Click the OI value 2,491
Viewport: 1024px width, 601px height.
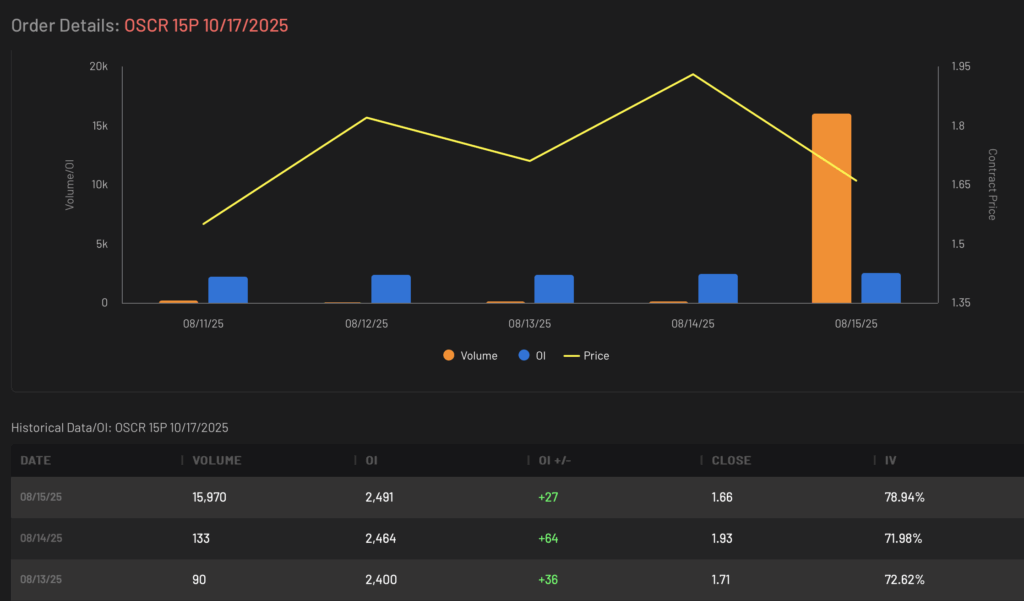tap(379, 497)
